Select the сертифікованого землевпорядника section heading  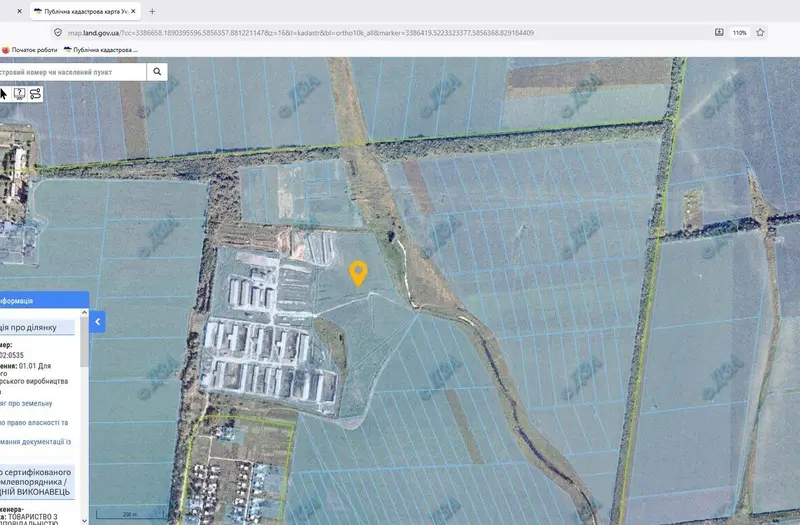(x=37, y=482)
